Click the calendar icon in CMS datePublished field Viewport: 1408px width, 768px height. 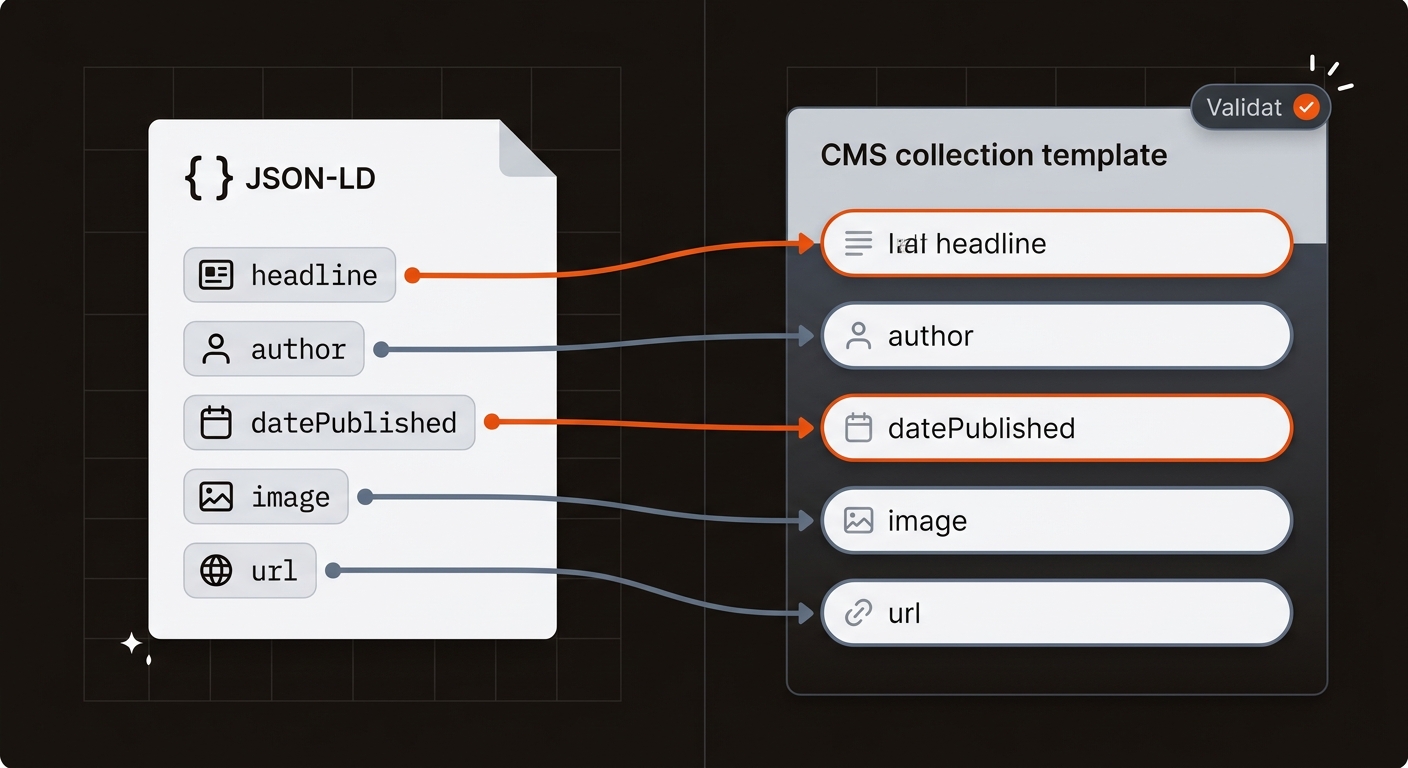click(859, 428)
